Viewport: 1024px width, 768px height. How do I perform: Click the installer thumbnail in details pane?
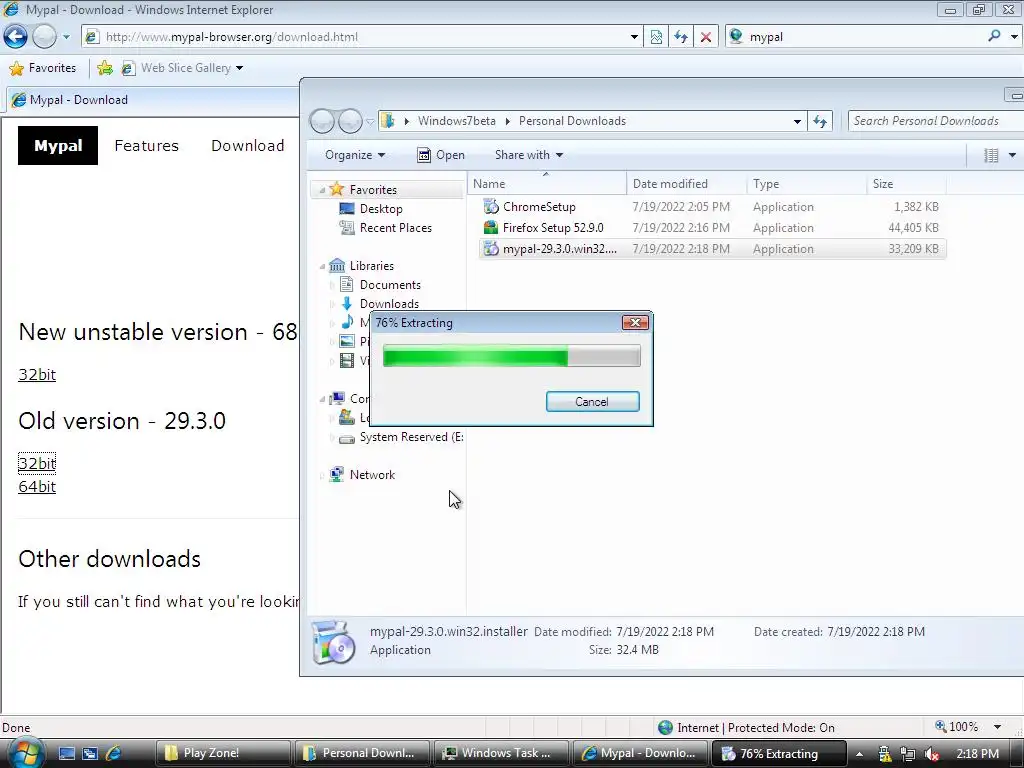tap(333, 641)
